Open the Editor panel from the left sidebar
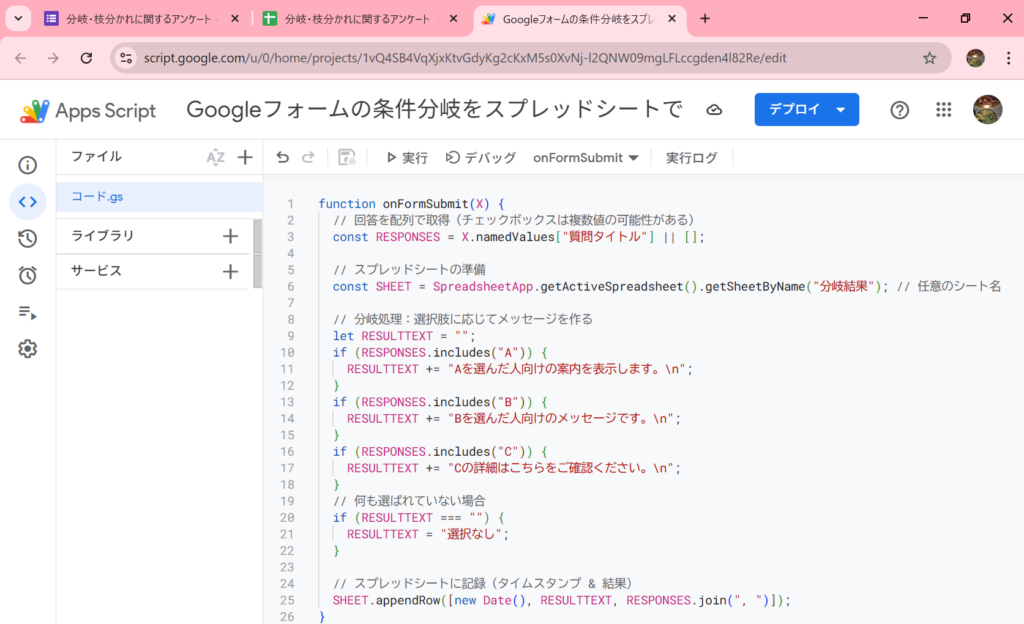Viewport: 1024px width, 624px height. (x=28, y=202)
